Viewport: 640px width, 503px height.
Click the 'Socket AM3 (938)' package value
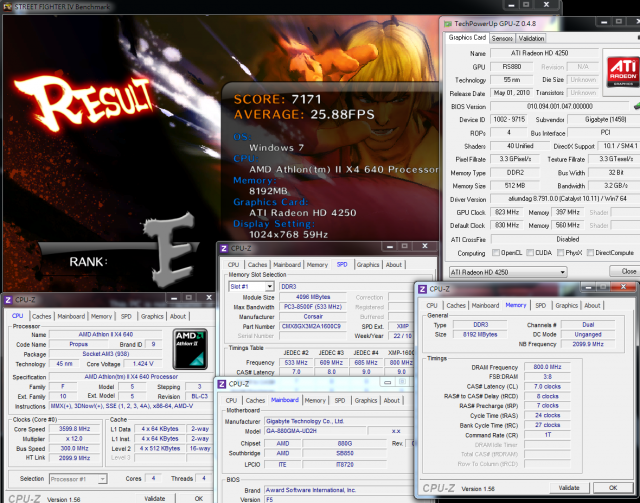[x=105, y=354]
